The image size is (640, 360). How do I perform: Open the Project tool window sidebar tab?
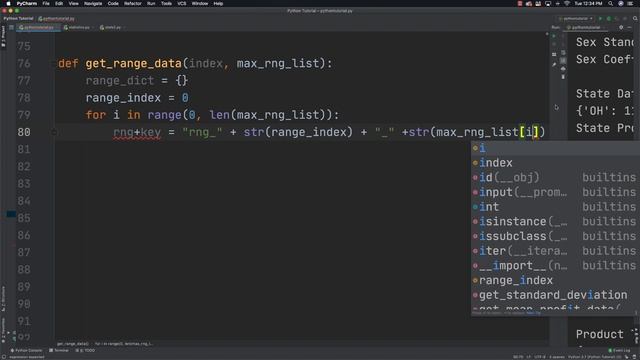tap(3, 37)
